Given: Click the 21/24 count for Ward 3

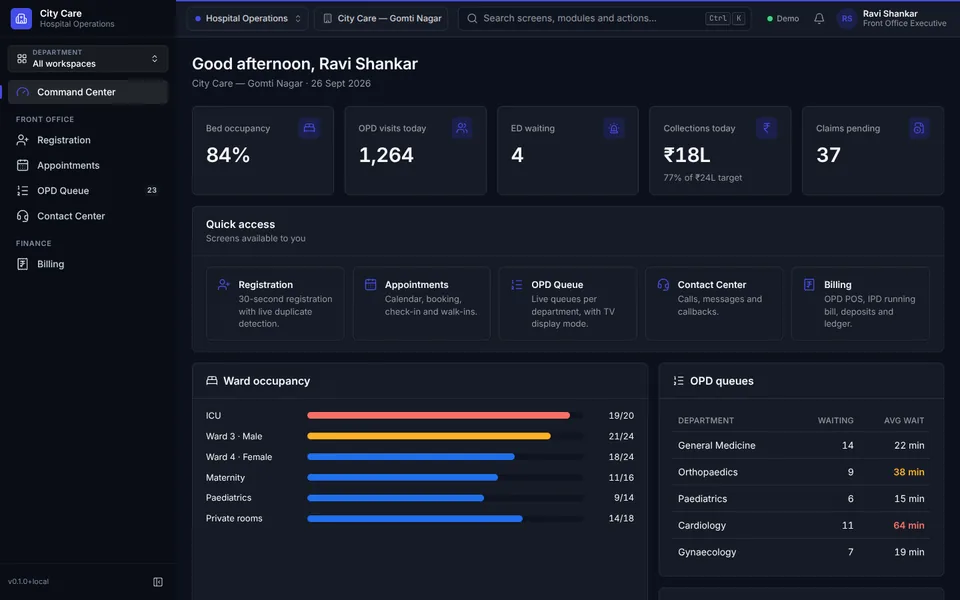Looking at the screenshot, I should tap(621, 437).
